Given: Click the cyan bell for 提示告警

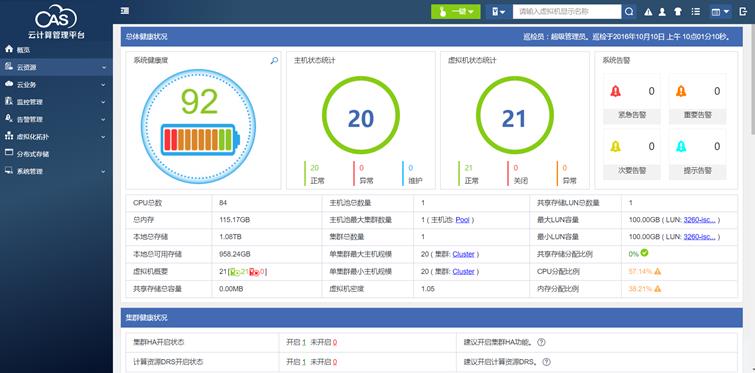Looking at the screenshot, I should 681,146.
